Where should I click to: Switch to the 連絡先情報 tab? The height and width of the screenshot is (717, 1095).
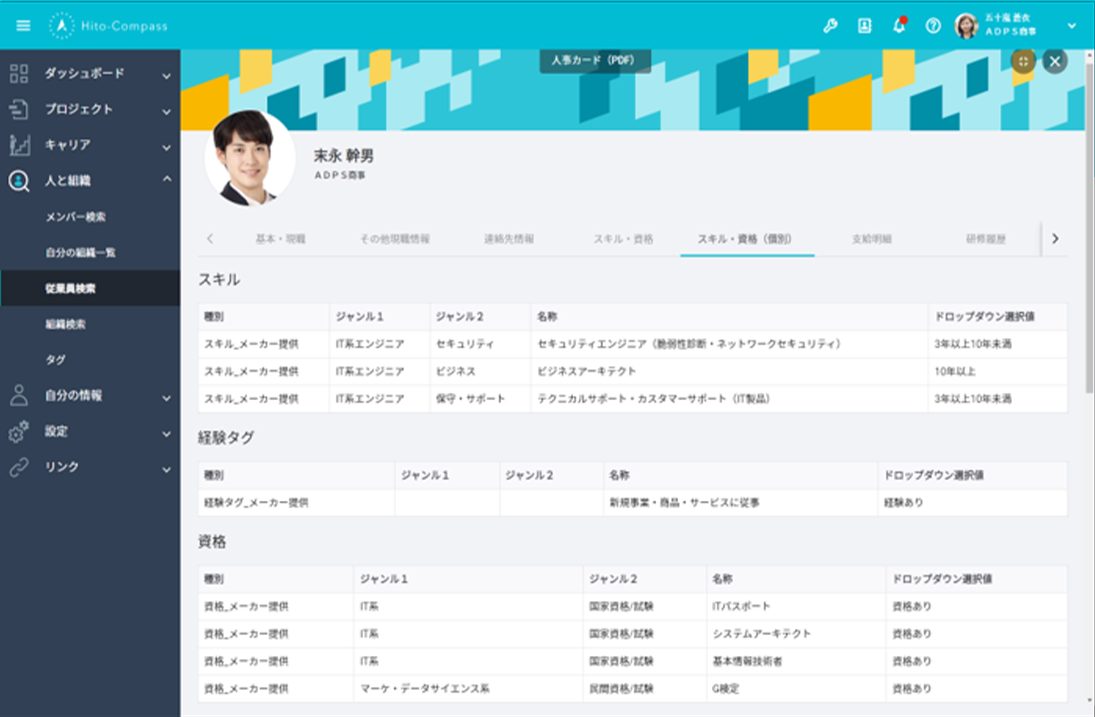coord(509,239)
